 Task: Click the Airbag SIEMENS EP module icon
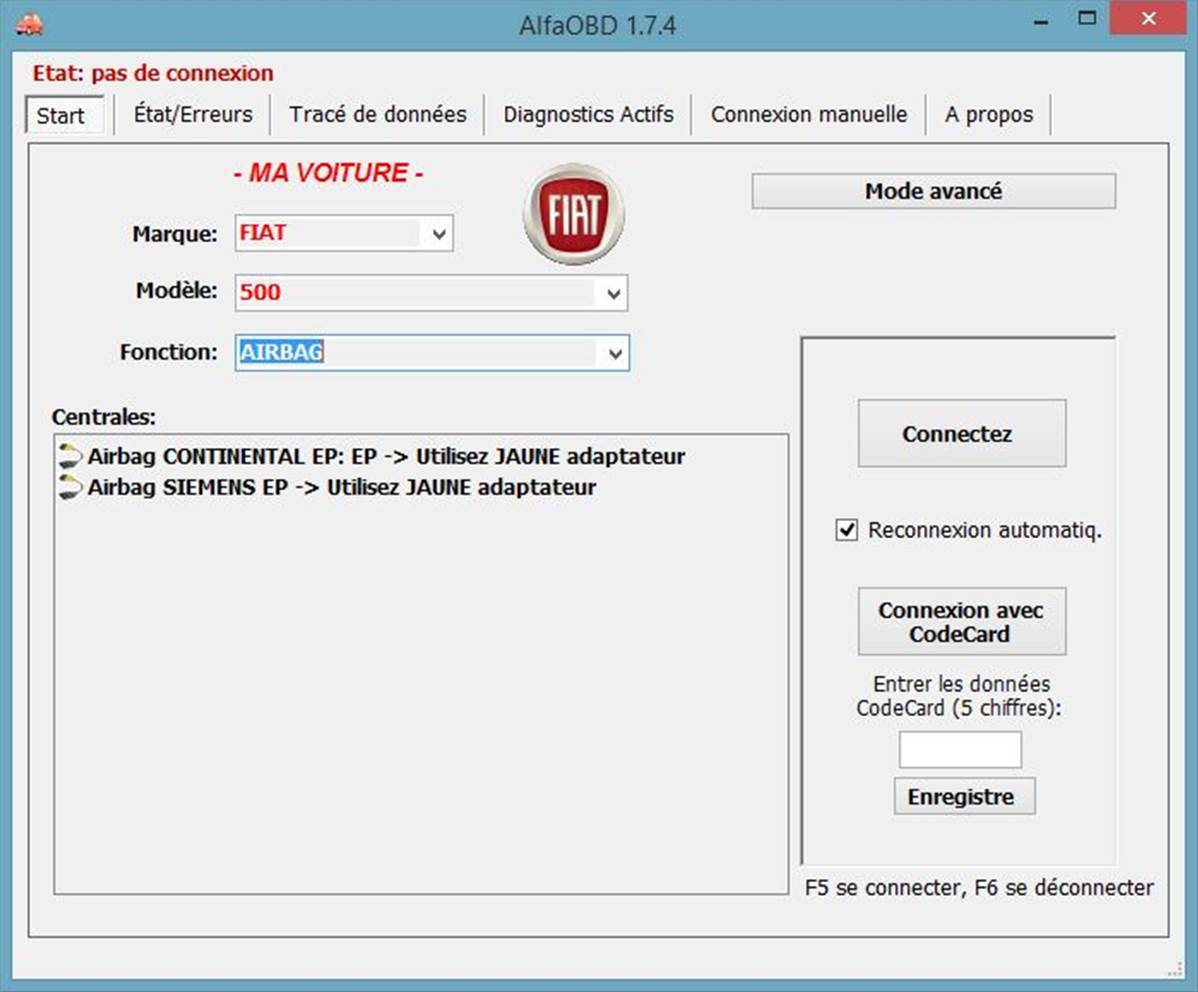coord(68,488)
